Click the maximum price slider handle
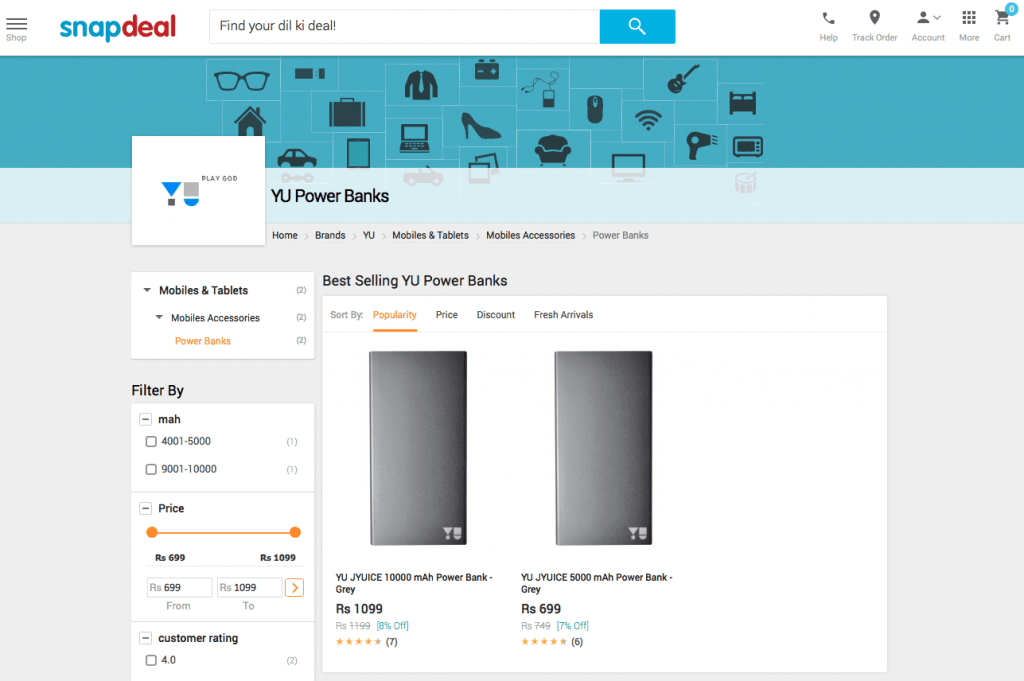This screenshot has height=681, width=1024. coord(295,532)
